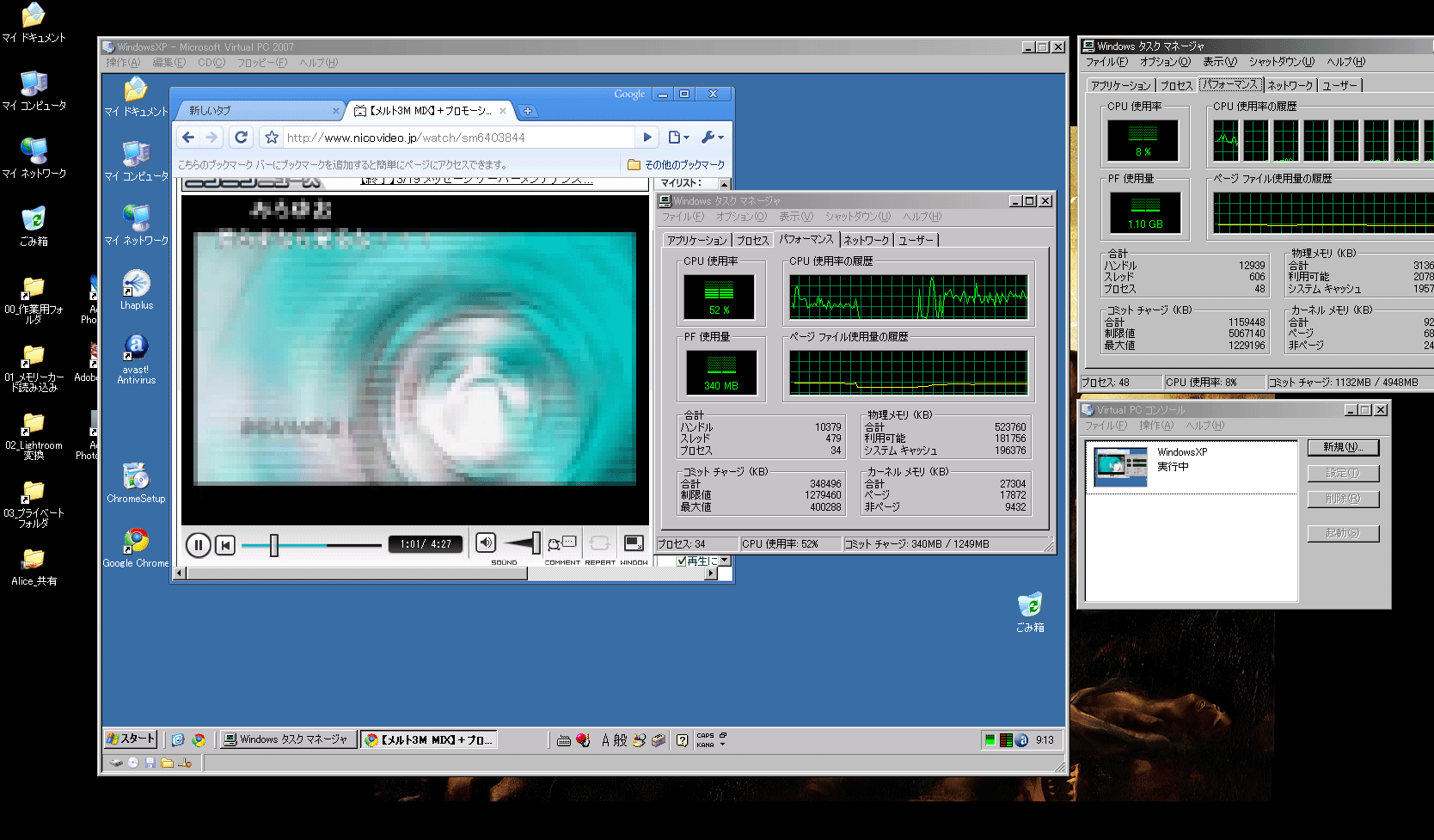
Task: Click Chrome forward arrow button
Action: coord(211,137)
